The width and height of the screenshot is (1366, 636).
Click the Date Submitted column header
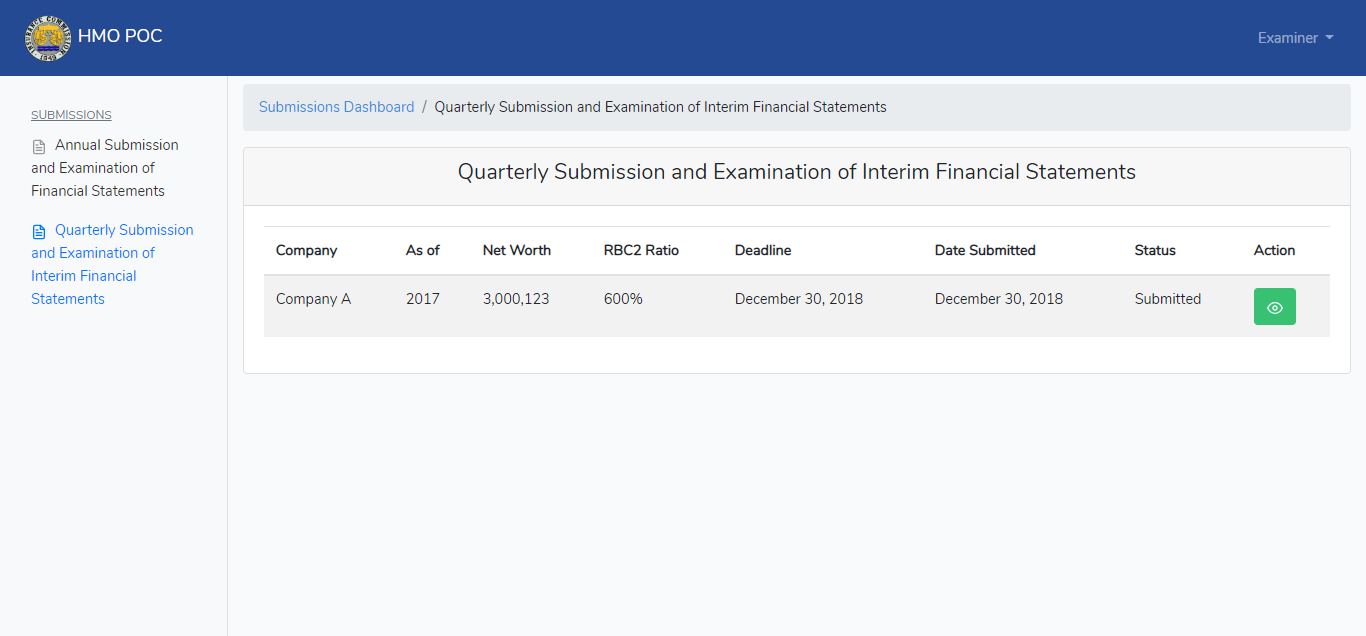coord(985,250)
